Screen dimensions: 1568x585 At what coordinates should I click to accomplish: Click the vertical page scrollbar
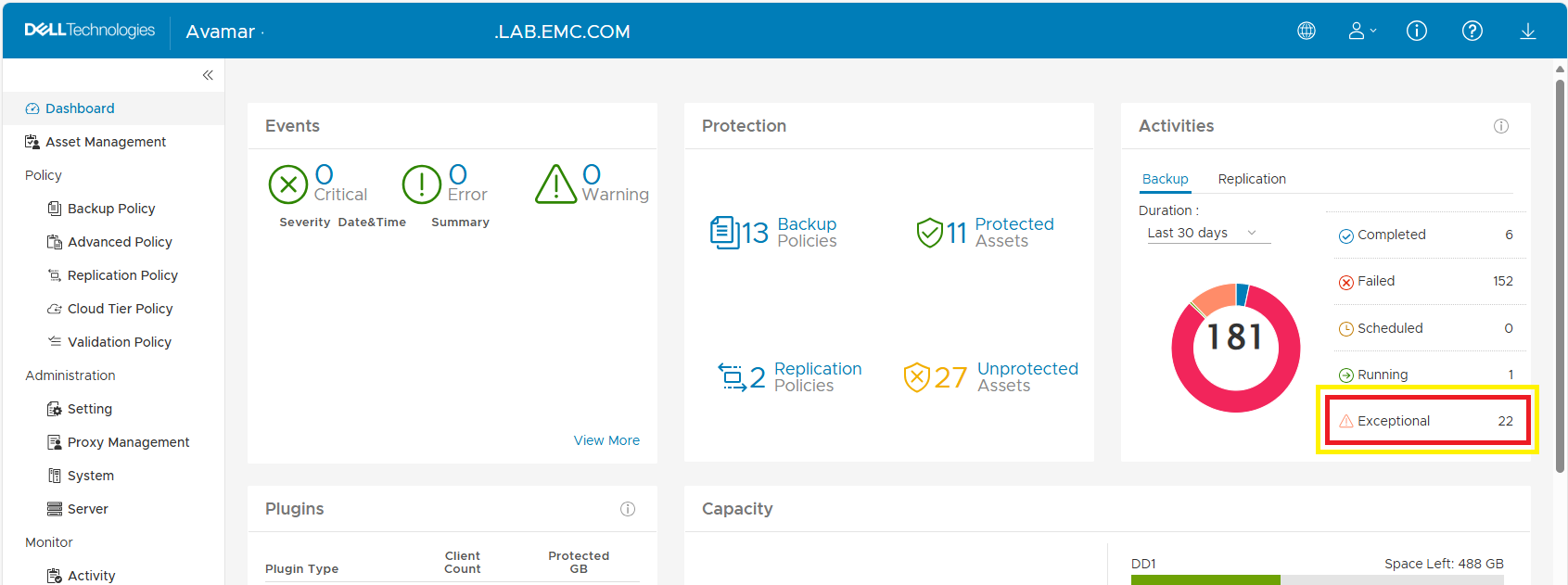(x=1561, y=278)
